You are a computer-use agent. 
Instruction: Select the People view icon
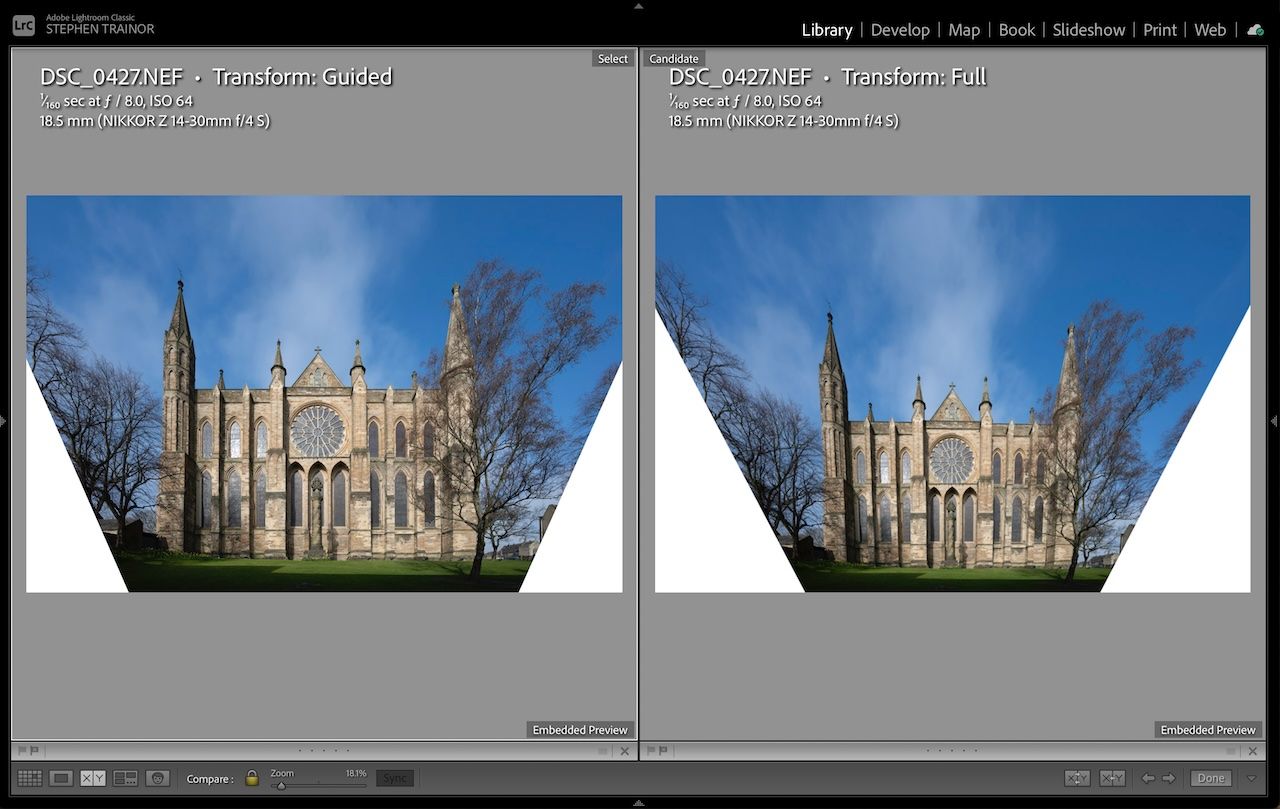click(156, 777)
